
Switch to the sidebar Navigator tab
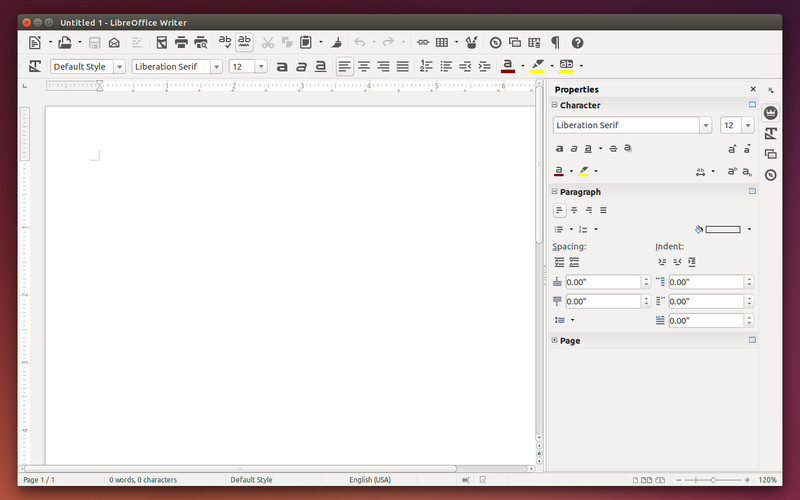(770, 175)
